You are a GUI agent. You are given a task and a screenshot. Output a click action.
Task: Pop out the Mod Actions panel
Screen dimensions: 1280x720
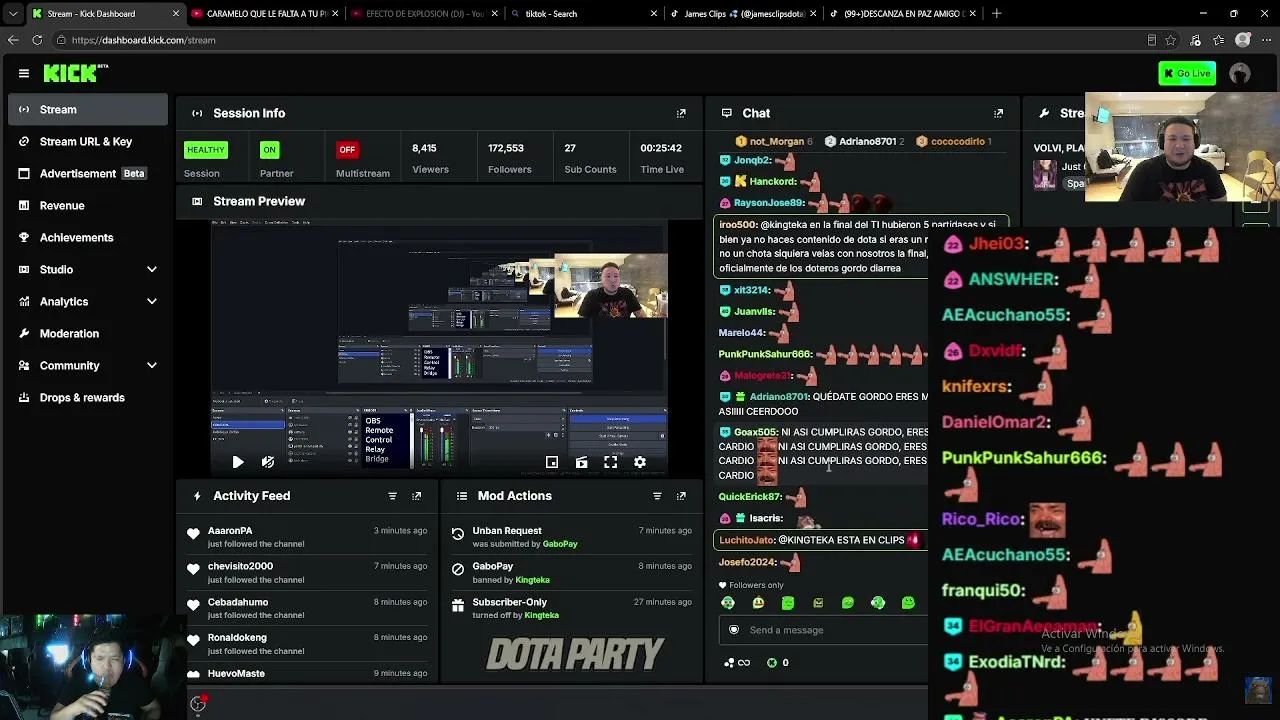[681, 496]
